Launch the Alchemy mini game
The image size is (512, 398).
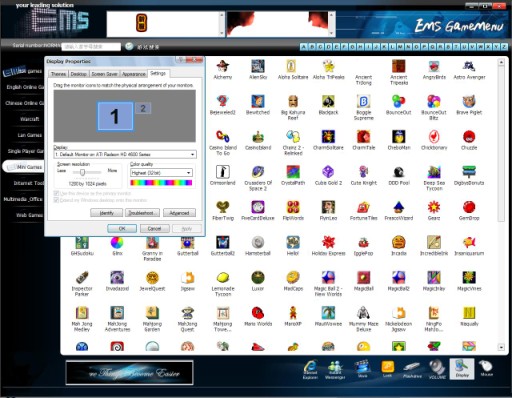click(223, 70)
